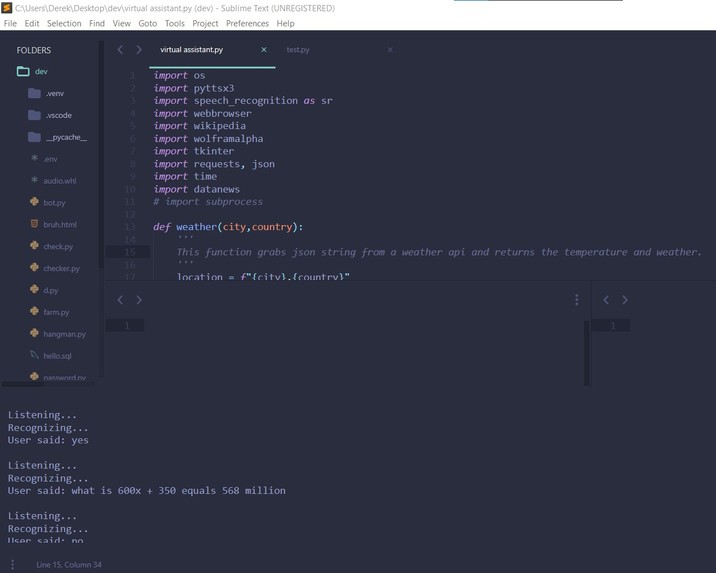Open bruh.html in the sidebar
Image resolution: width=716 pixels, height=573 pixels.
(x=60, y=225)
